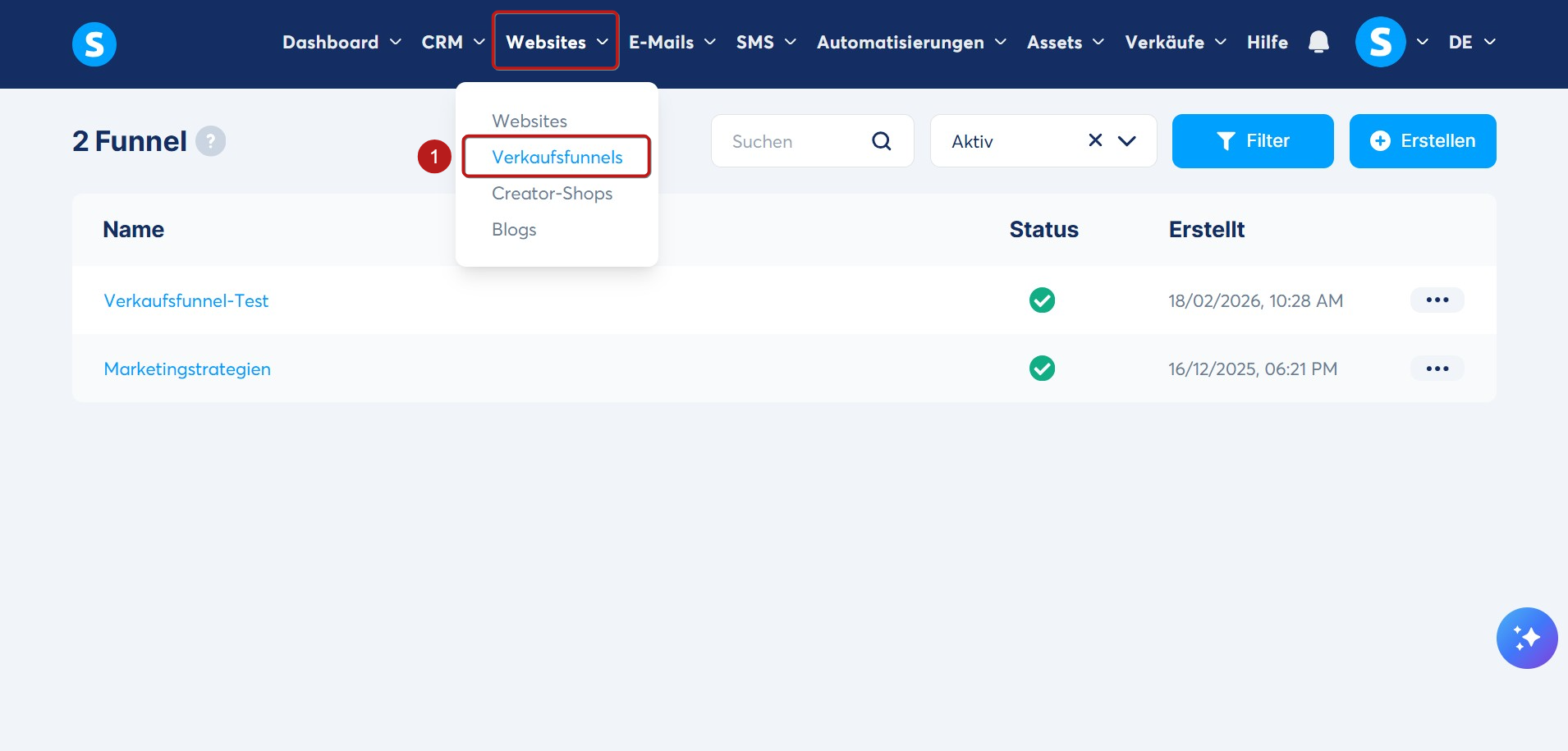
Task: Click the Filter button
Action: (1253, 141)
